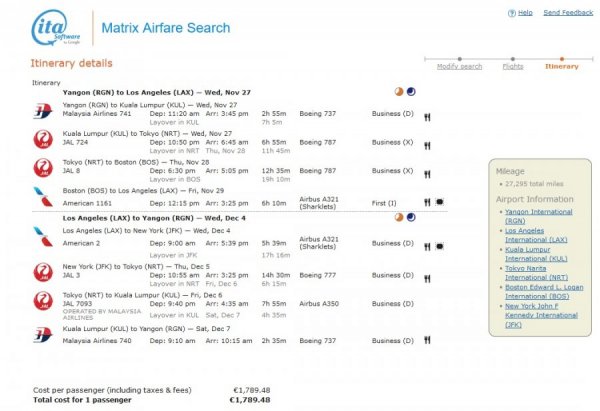The height and width of the screenshot is (411, 600).
Task: Select the American 1161 flight number
Action: coord(87,203)
